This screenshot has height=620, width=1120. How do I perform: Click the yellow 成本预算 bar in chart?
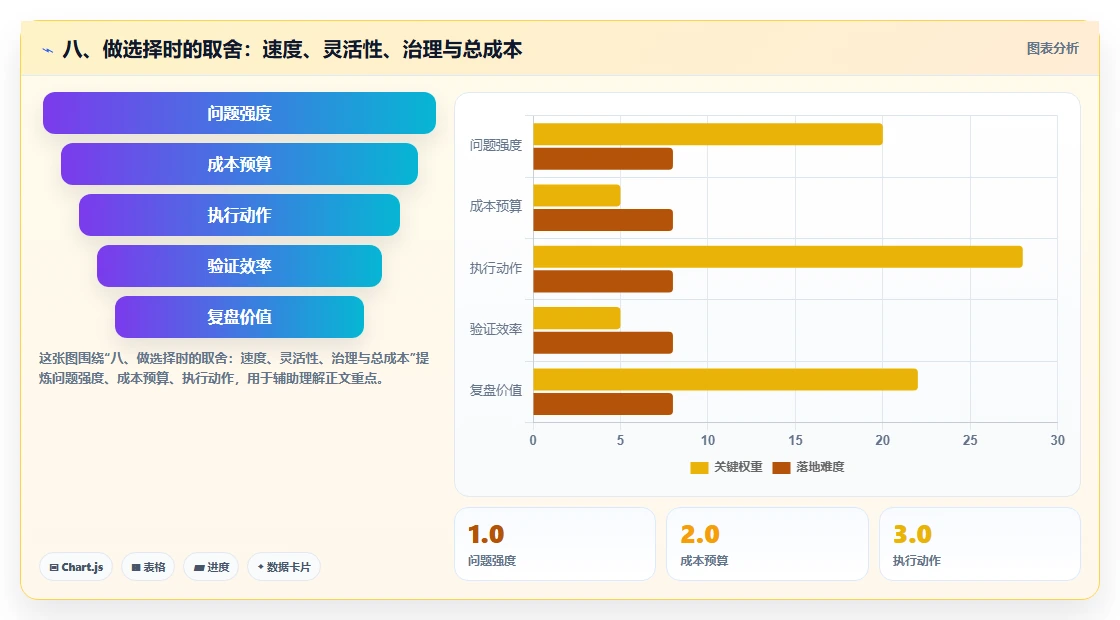coord(576,196)
